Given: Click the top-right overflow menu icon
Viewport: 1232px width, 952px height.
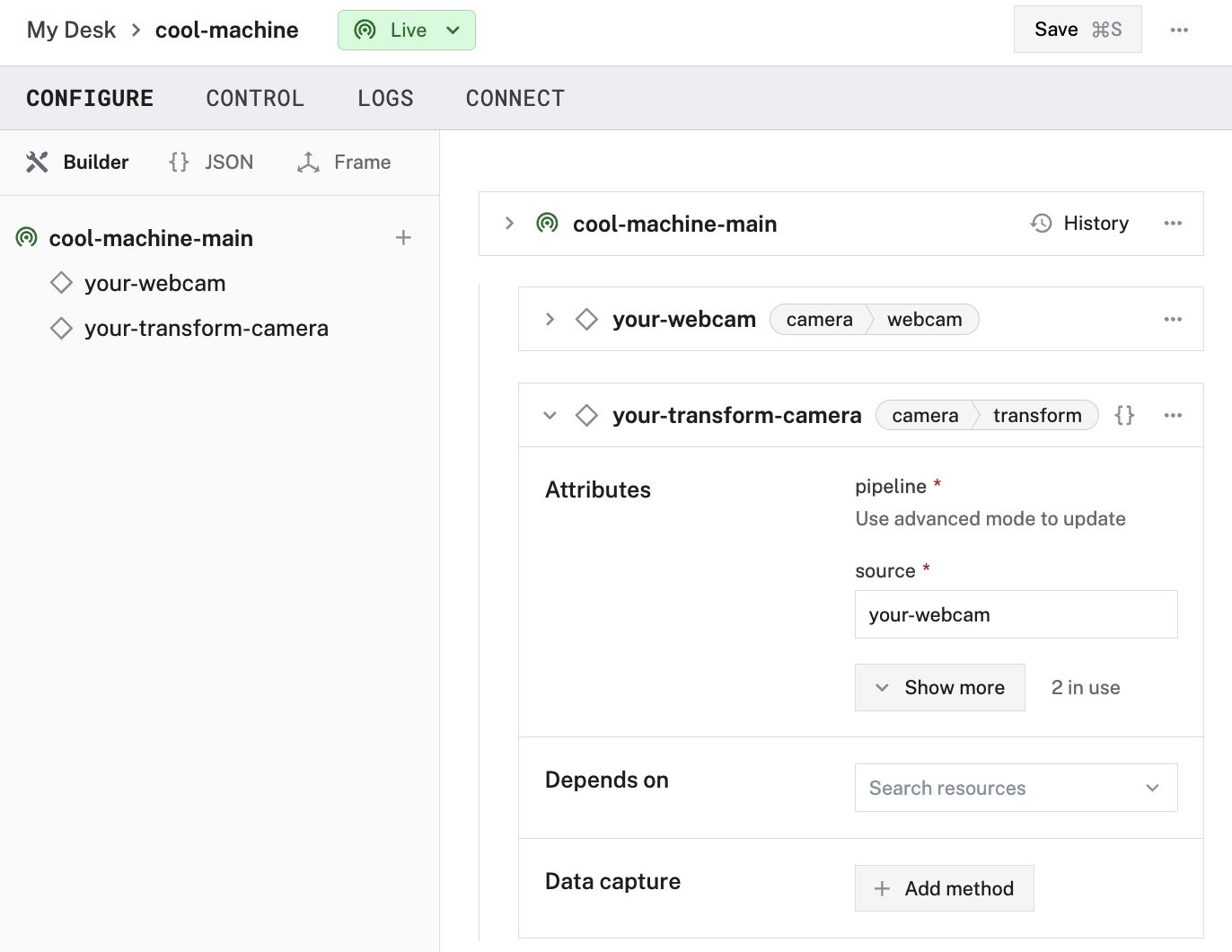Looking at the screenshot, I should coord(1179,30).
